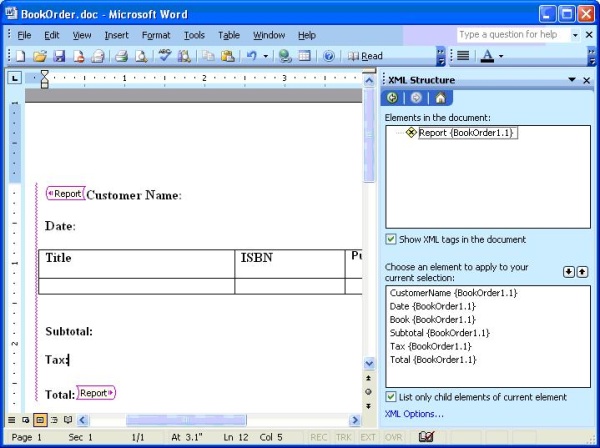Viewport: 600px width, 448px height.
Task: Switch to Web Layout view icon
Action: (x=26, y=420)
